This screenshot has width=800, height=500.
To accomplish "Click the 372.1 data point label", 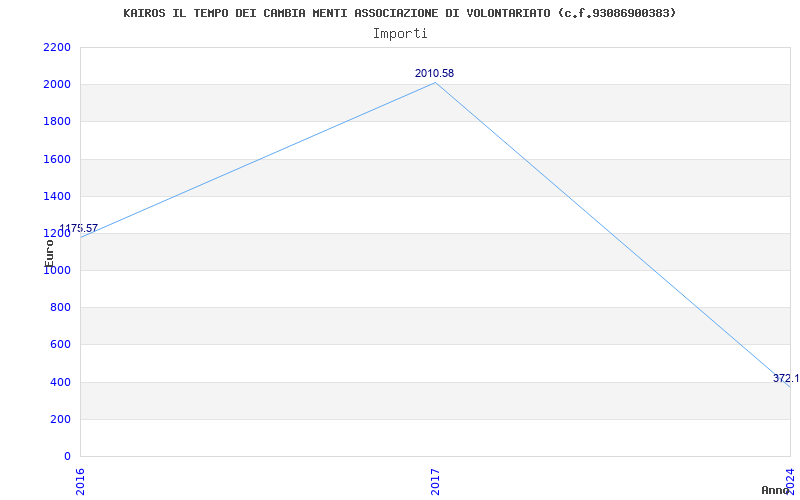I will click(x=786, y=378).
